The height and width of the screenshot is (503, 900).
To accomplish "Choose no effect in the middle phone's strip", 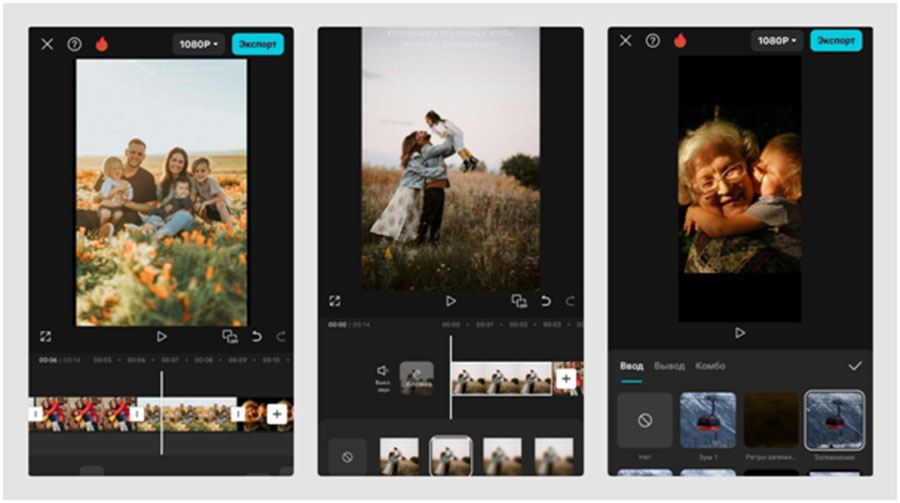I will pos(347,456).
